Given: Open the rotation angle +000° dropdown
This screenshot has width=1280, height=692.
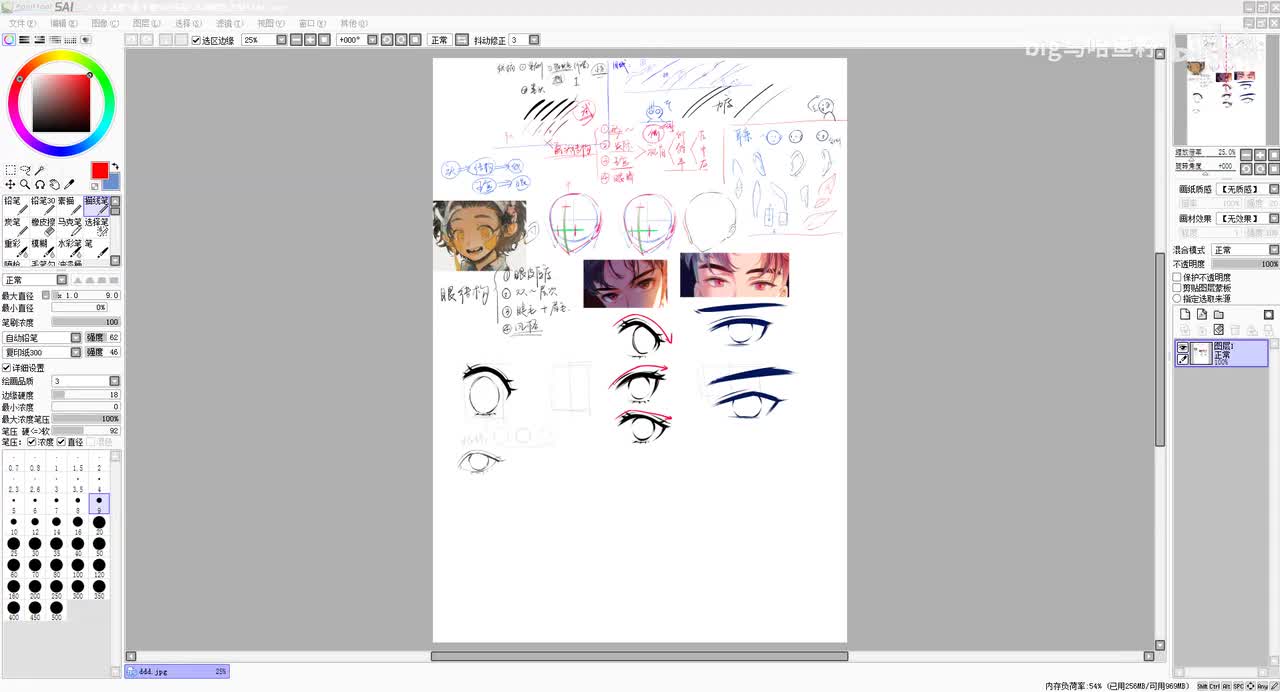Looking at the screenshot, I should [372, 40].
